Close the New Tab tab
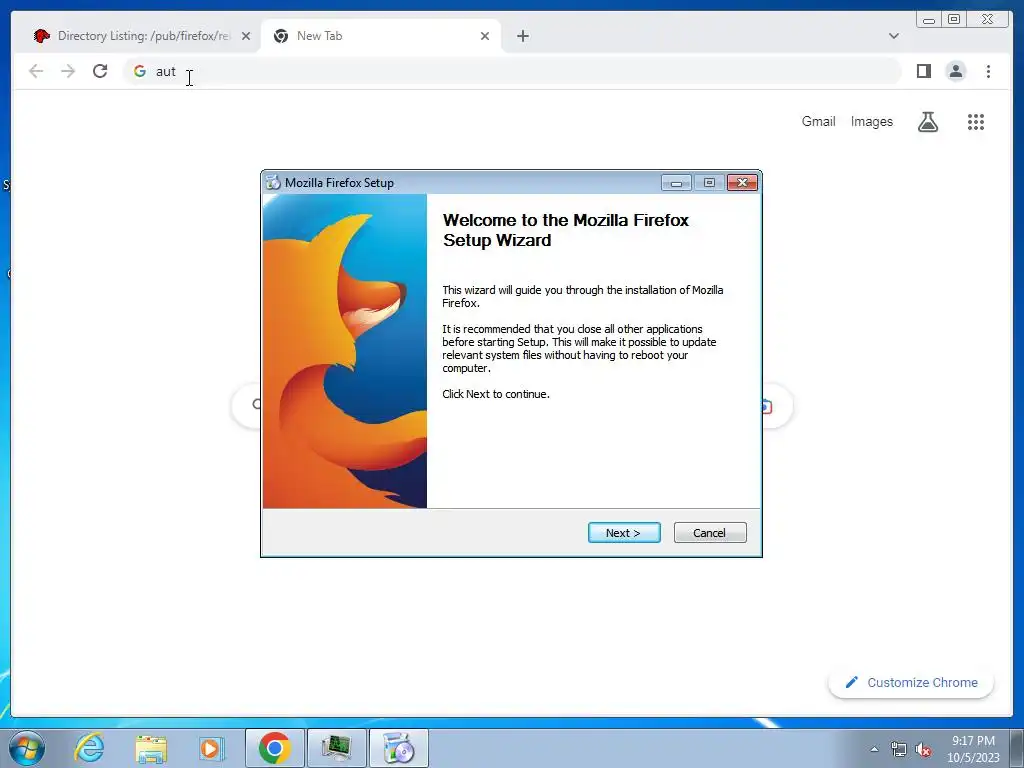The height and width of the screenshot is (768, 1024). click(485, 36)
